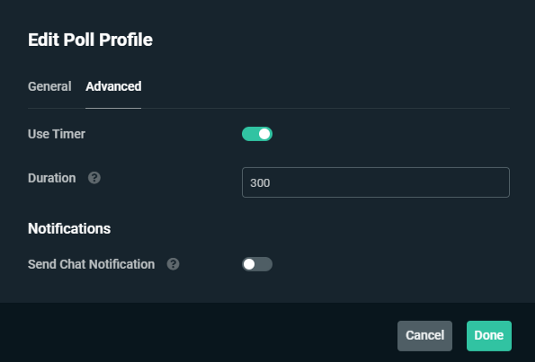This screenshot has width=535, height=362.
Task: Confirm changes with the Done button
Action: 489,336
